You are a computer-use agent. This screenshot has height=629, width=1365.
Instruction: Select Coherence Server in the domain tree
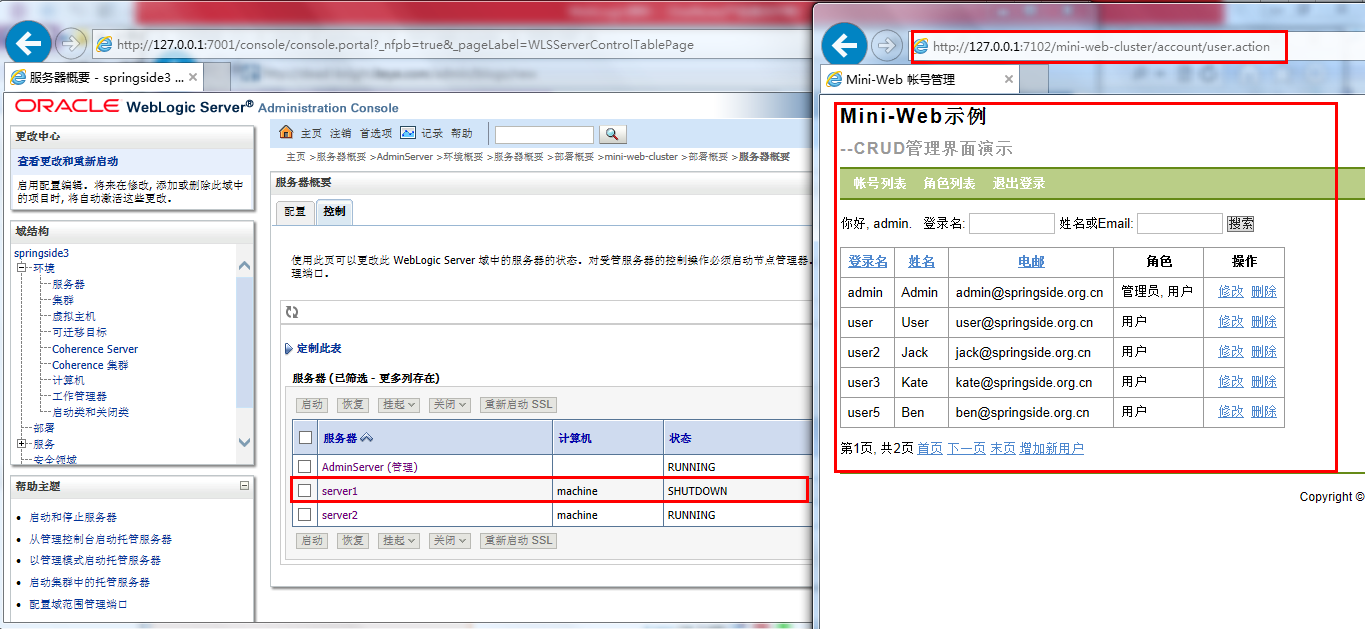[x=95, y=349]
